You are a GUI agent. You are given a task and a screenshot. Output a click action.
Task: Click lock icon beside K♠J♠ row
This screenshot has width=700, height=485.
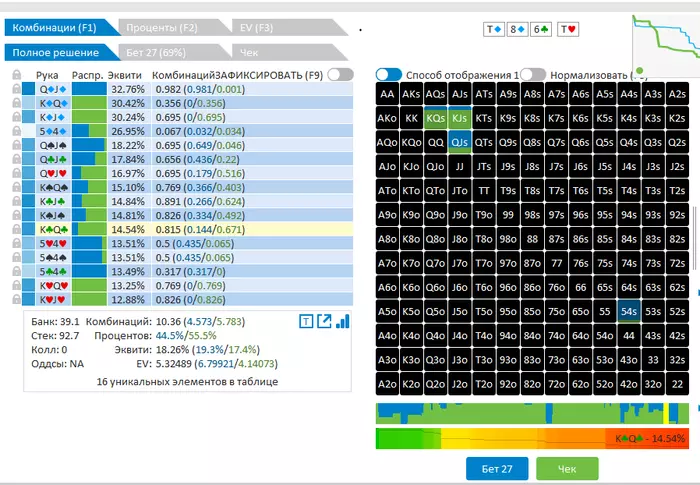16,215
